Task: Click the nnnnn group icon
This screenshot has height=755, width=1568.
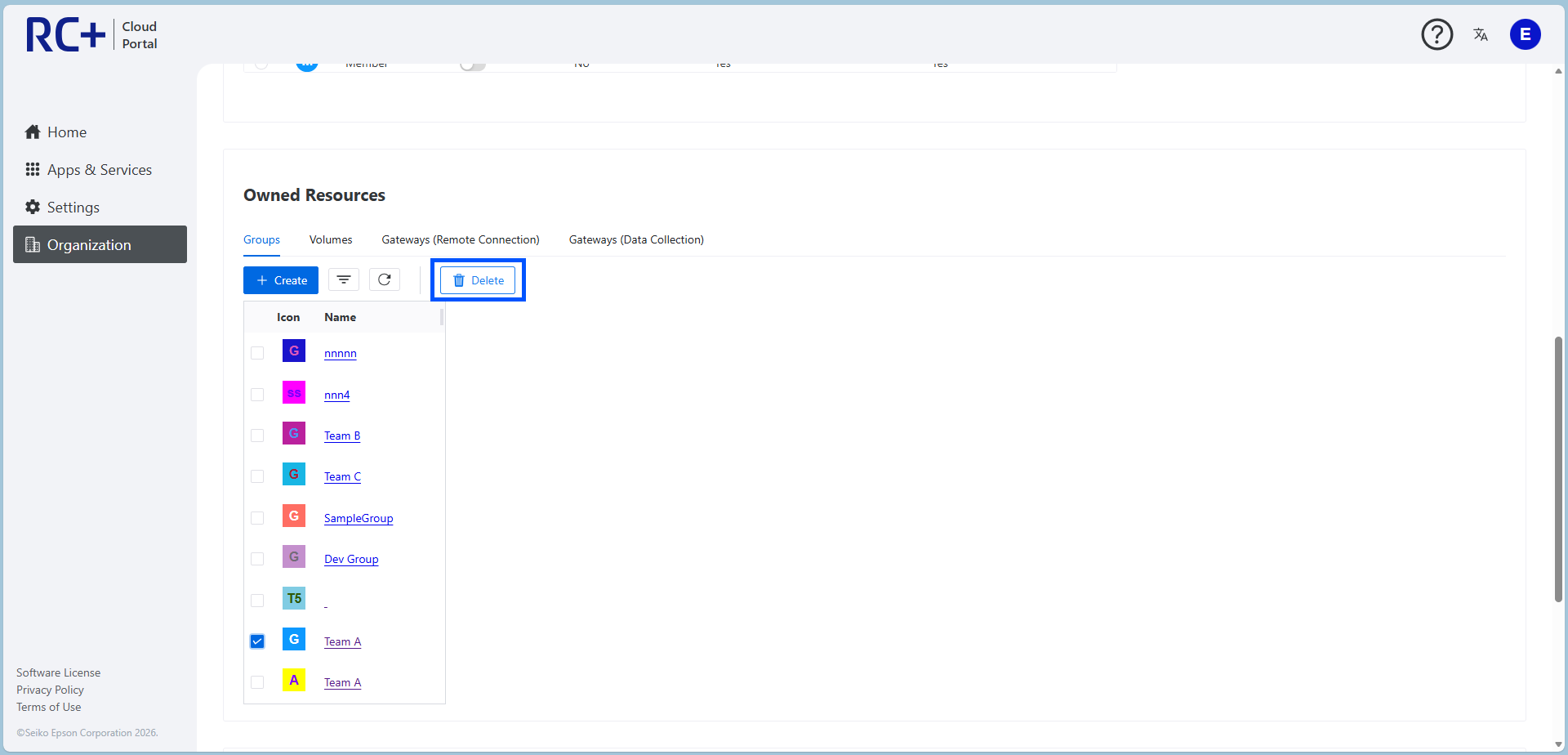Action: (x=294, y=351)
